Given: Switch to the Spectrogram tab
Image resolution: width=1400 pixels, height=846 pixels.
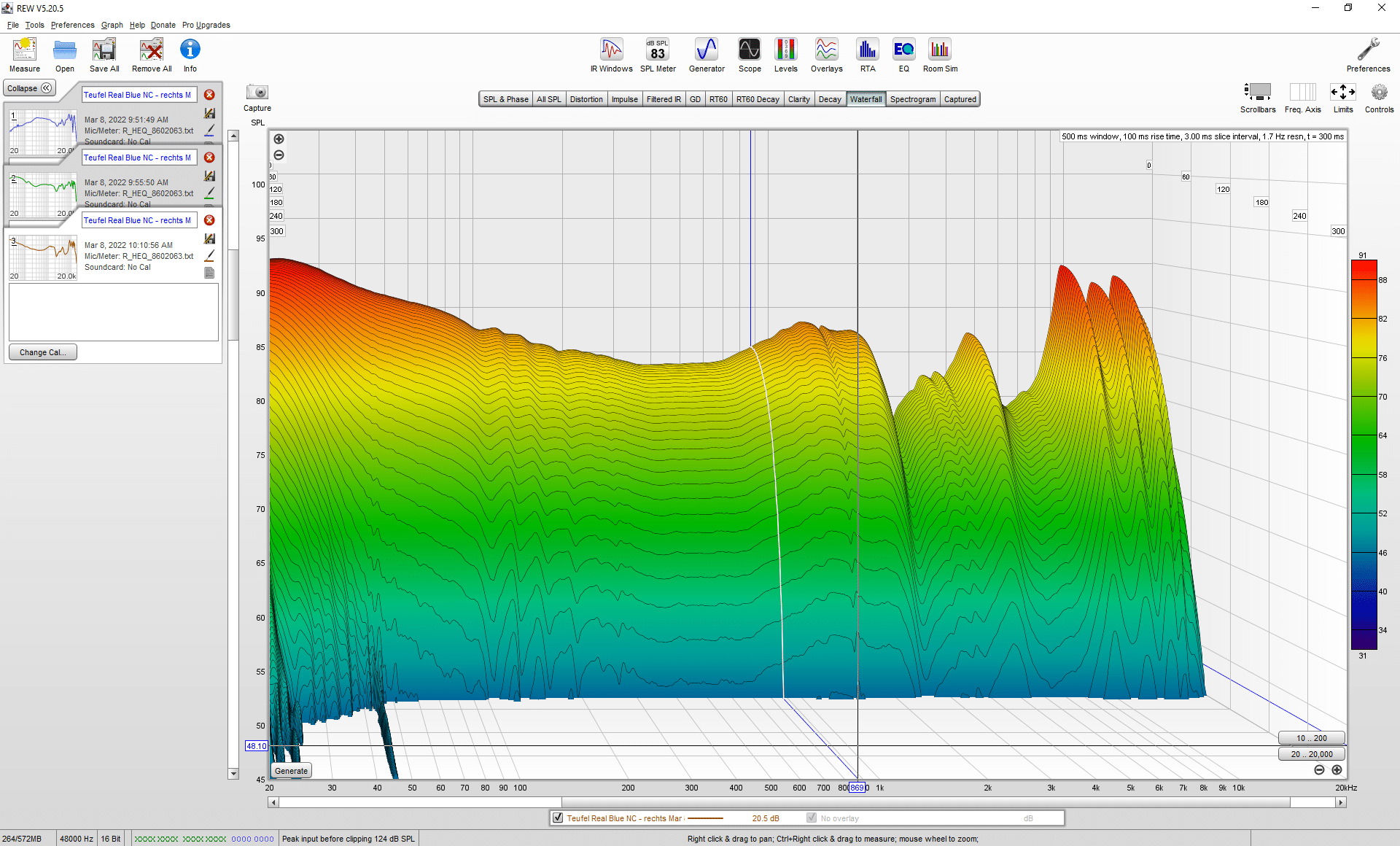Looking at the screenshot, I should coord(912,99).
